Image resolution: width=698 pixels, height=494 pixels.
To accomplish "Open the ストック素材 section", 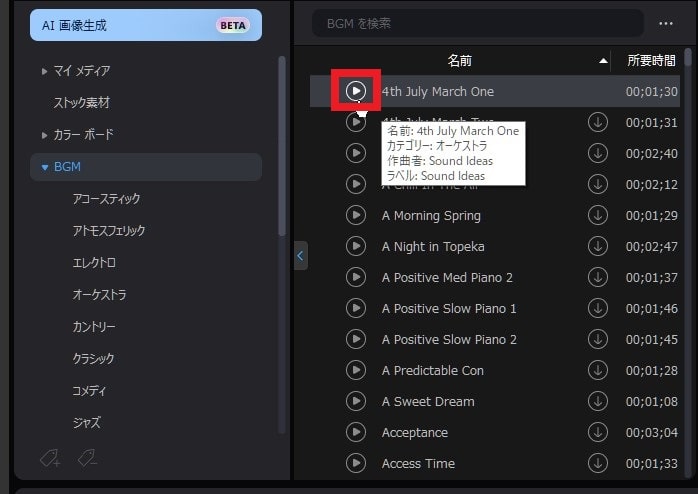I will click(81, 103).
